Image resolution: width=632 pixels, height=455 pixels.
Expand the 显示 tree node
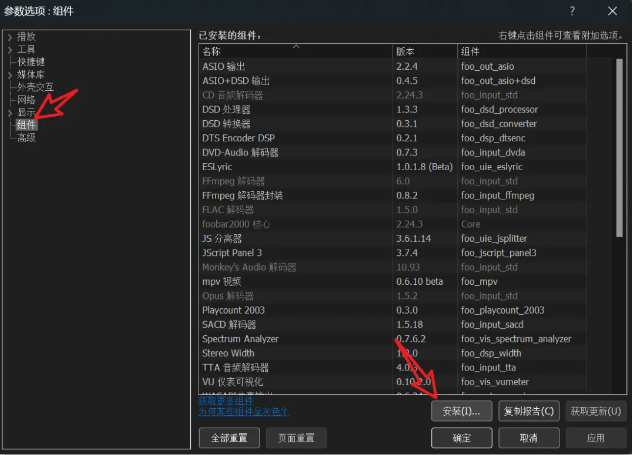coord(10,113)
